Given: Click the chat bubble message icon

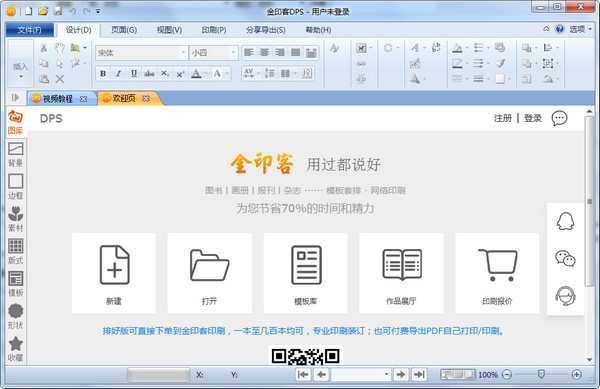Looking at the screenshot, I should click(559, 118).
